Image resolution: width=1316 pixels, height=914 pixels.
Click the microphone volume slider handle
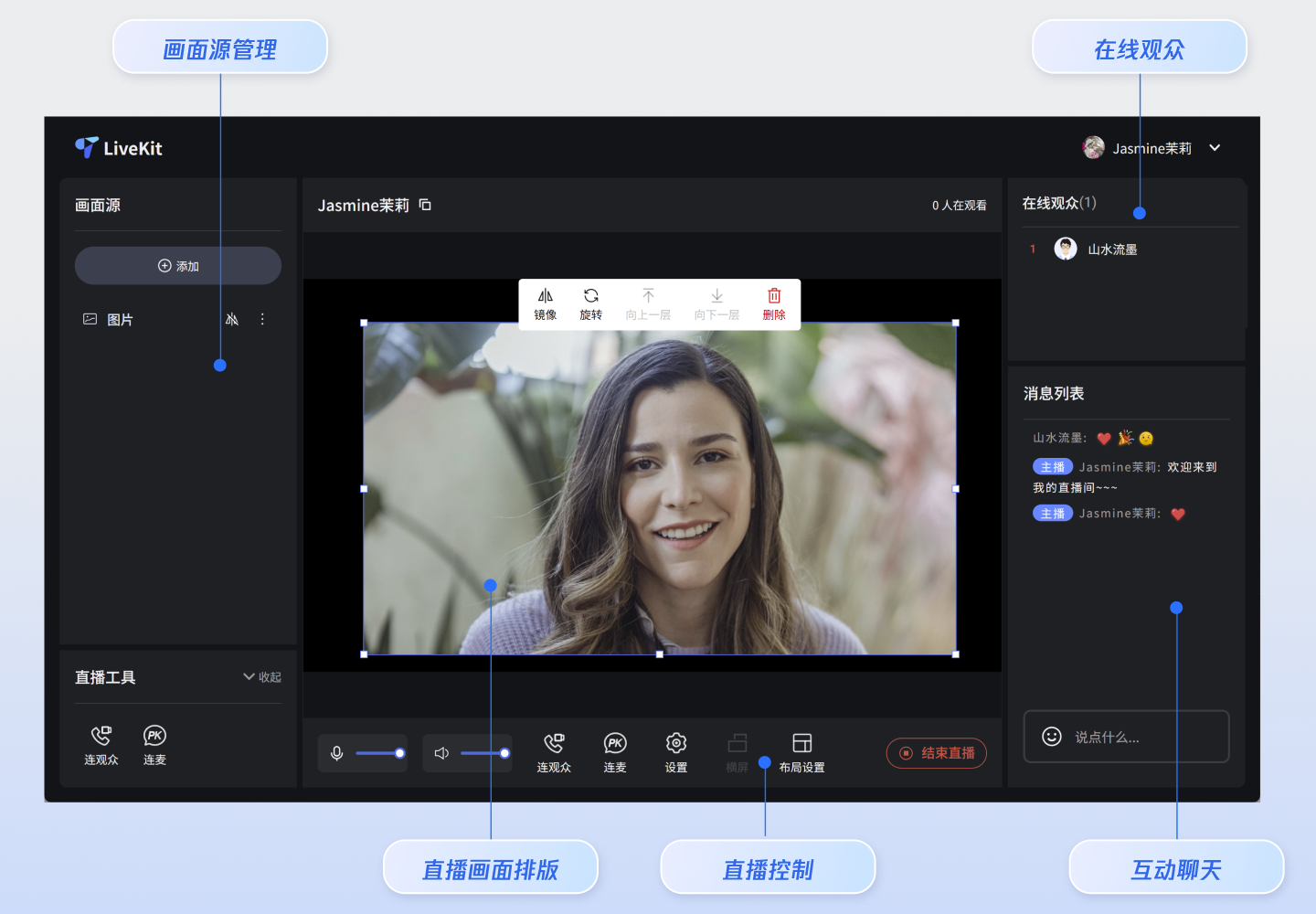pyautogui.click(x=399, y=753)
